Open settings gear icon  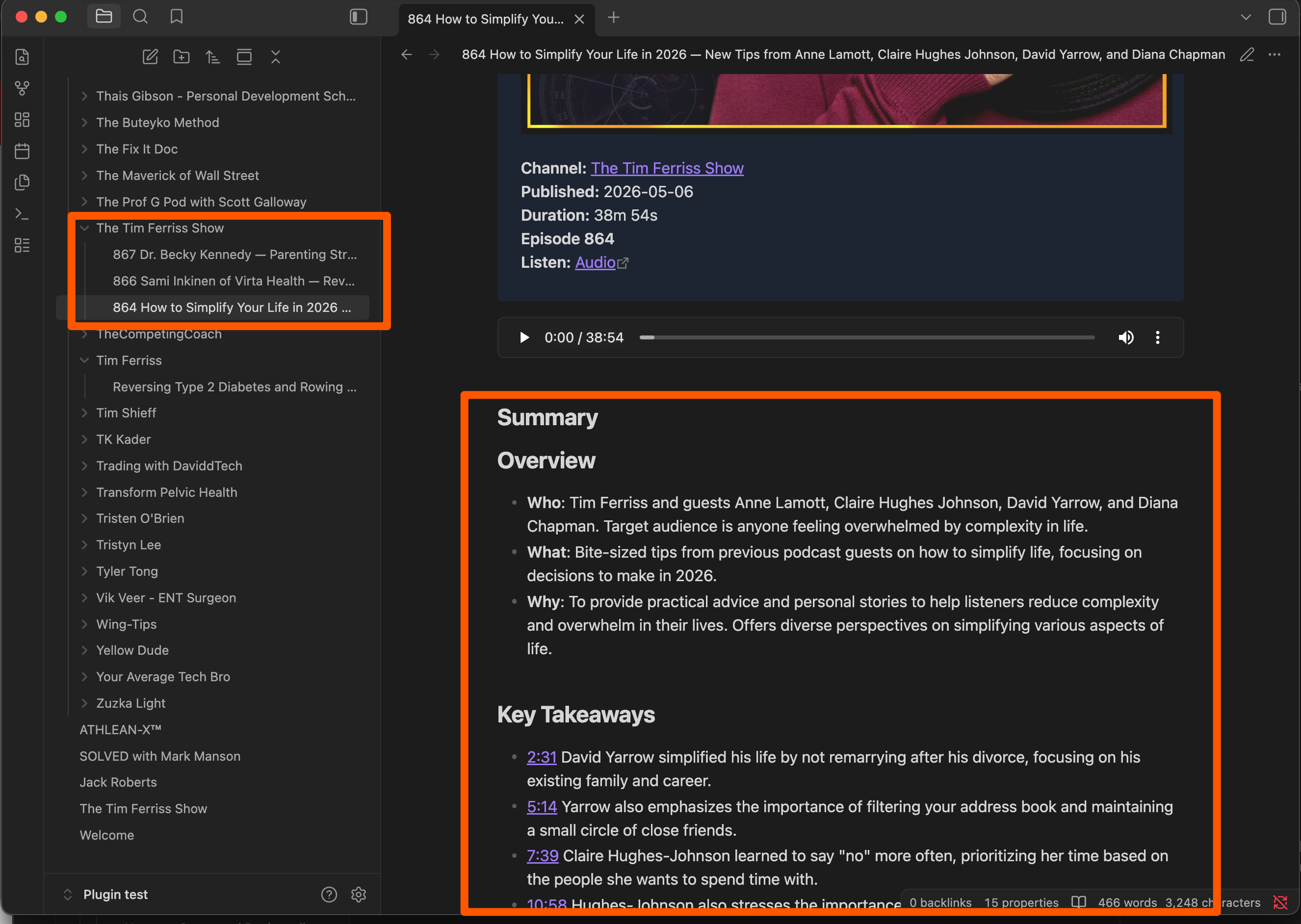[359, 895]
